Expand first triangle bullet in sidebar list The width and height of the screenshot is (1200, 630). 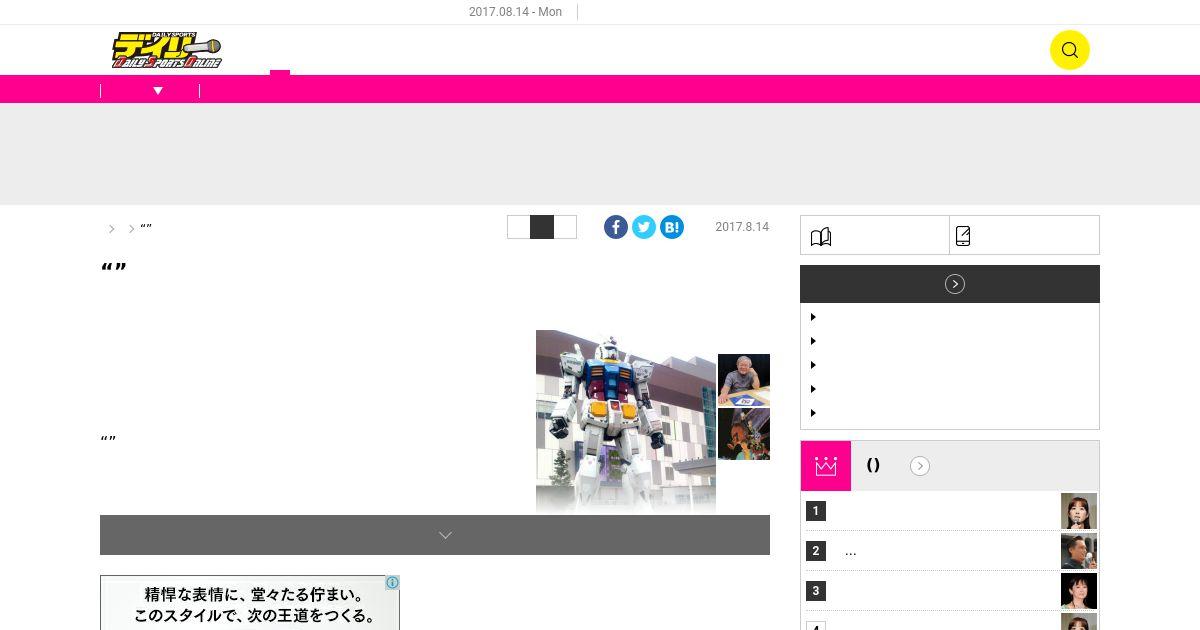click(813, 317)
